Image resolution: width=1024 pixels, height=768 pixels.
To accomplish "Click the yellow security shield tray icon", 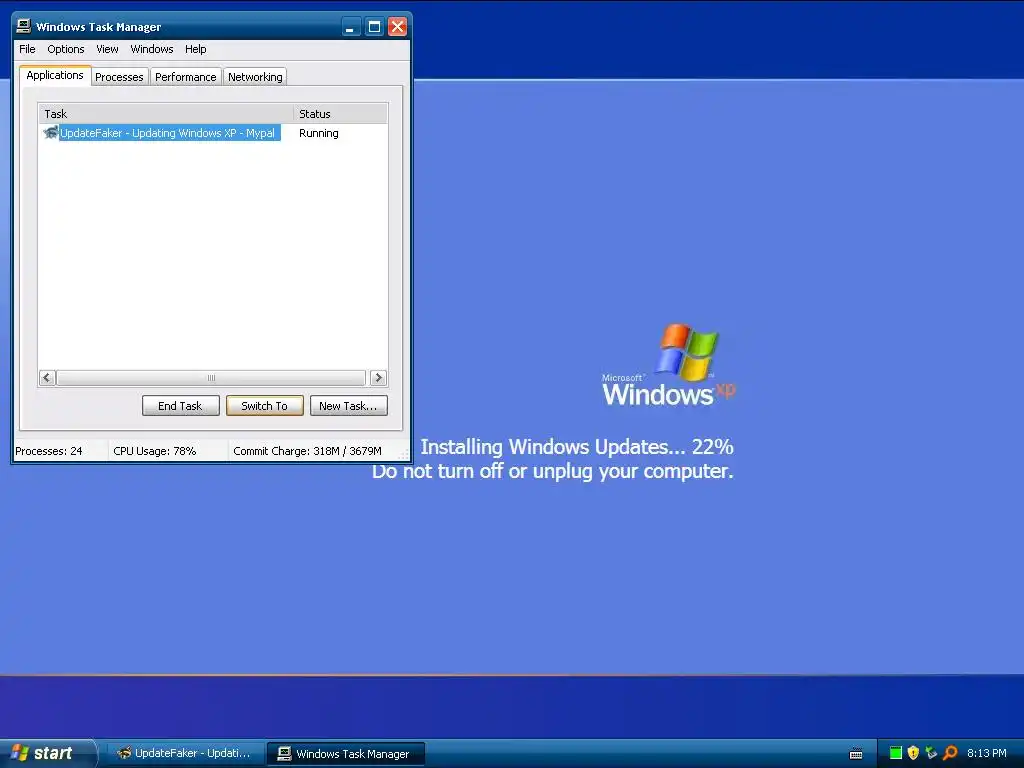I will click(x=913, y=753).
